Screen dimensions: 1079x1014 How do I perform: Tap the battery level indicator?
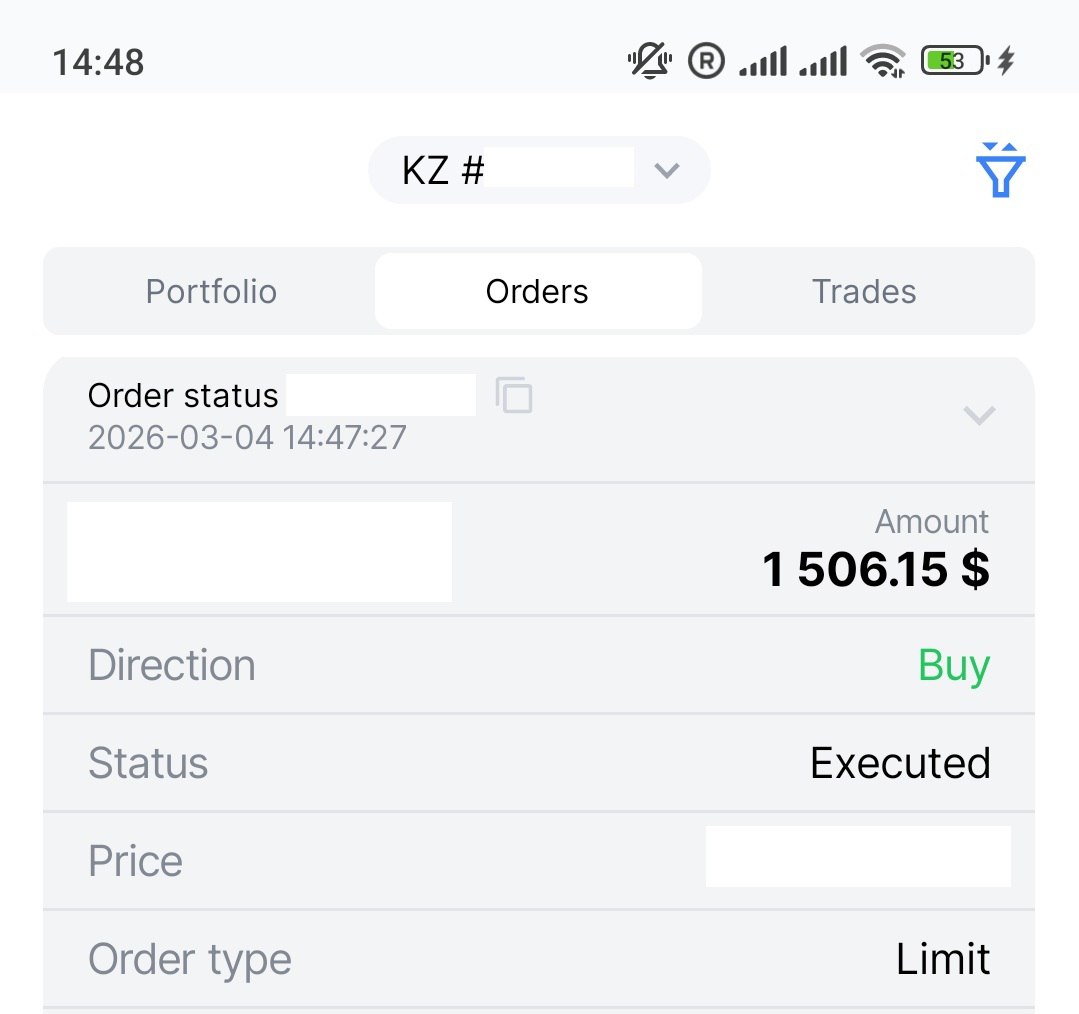point(953,62)
